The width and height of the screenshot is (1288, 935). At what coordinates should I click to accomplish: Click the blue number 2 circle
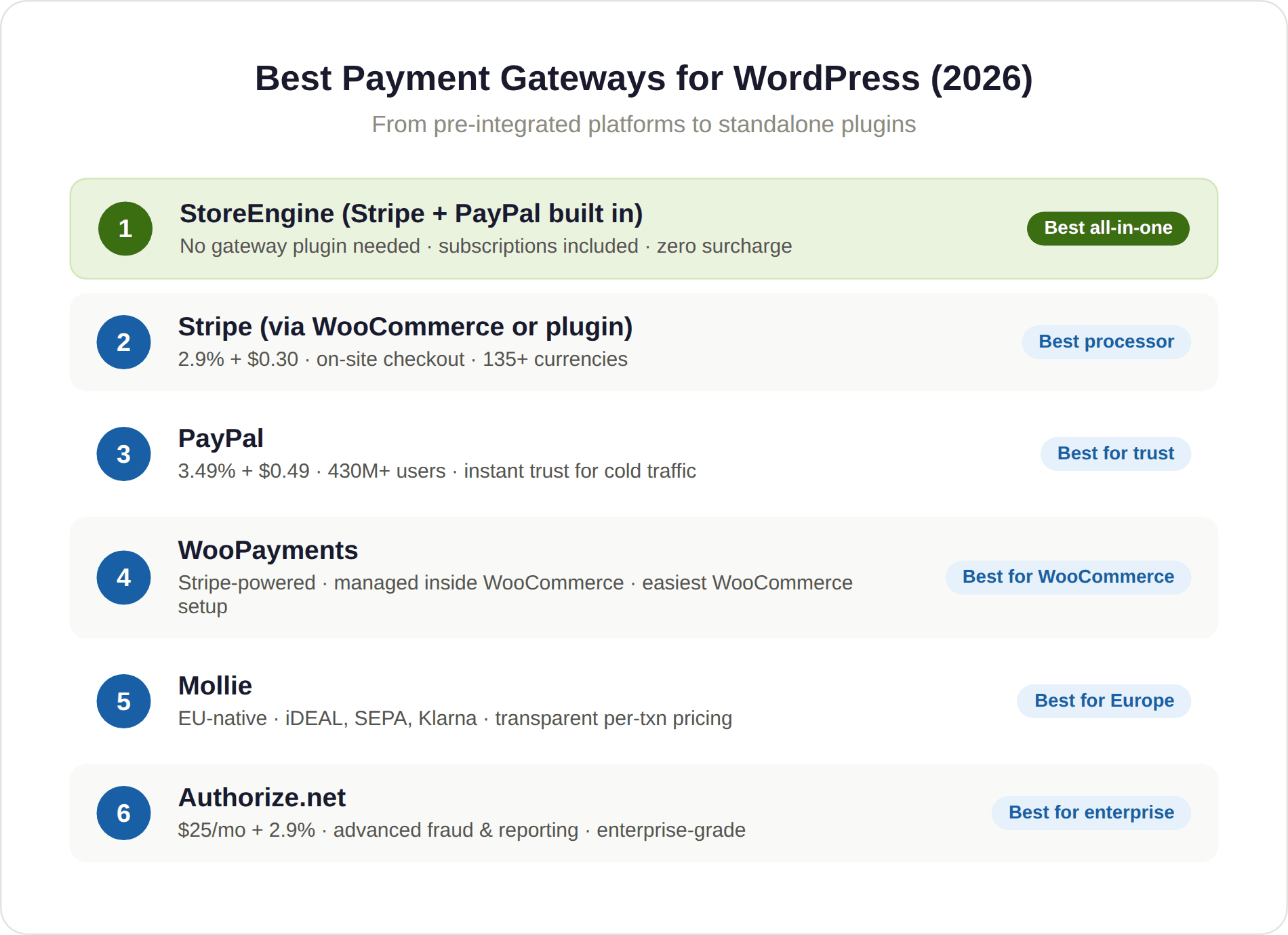pyautogui.click(x=123, y=342)
